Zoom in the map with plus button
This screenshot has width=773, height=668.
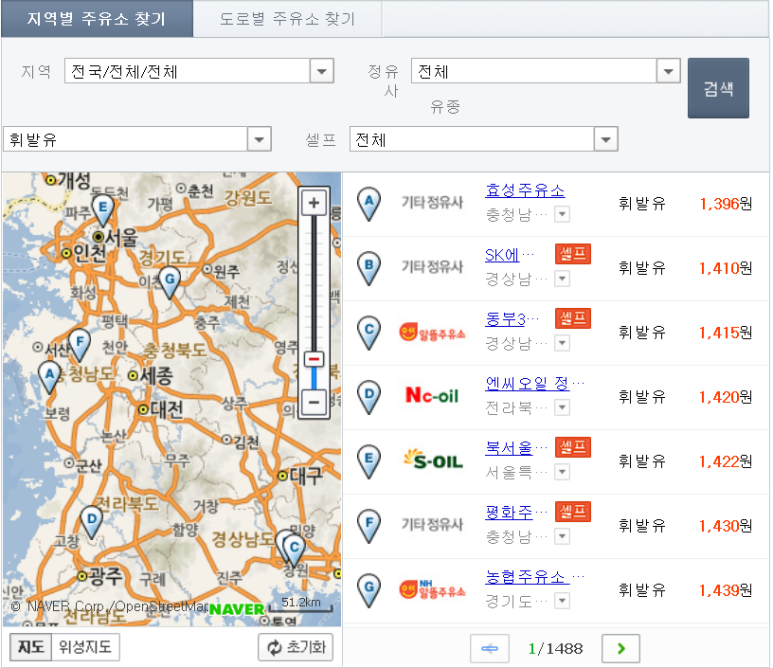click(x=314, y=203)
